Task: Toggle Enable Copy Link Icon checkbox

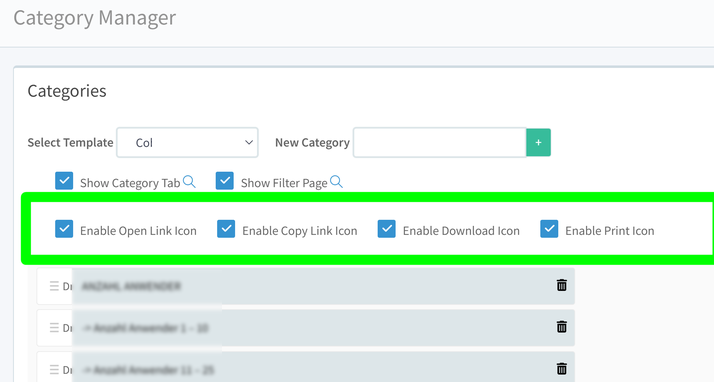Action: tap(226, 229)
